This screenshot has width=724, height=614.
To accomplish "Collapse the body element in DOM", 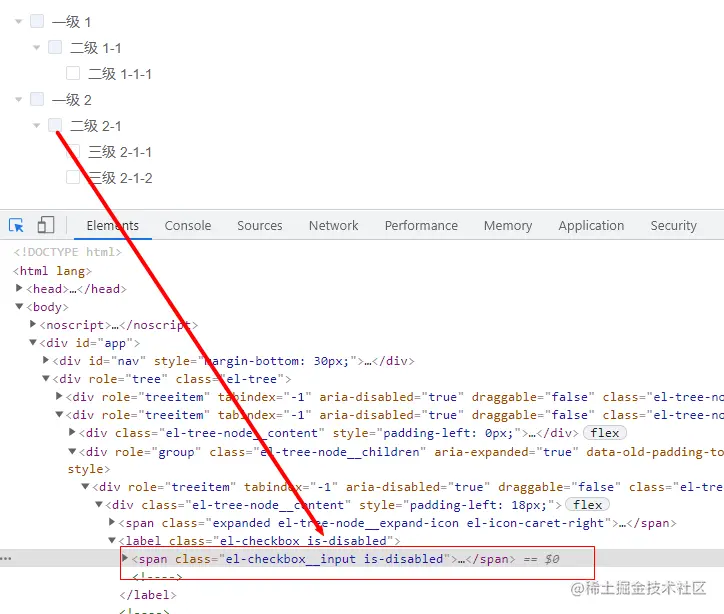I will (x=19, y=306).
